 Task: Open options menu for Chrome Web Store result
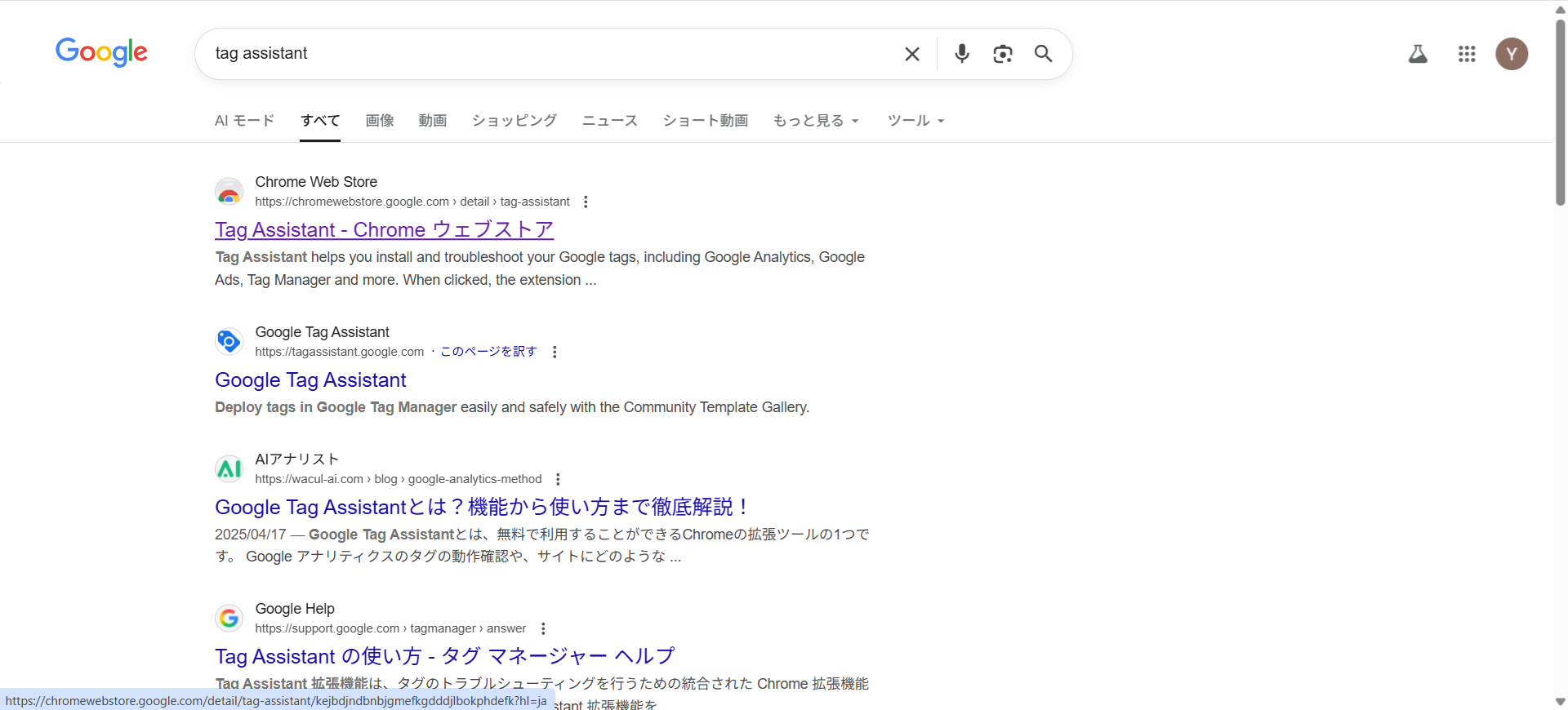(x=586, y=202)
